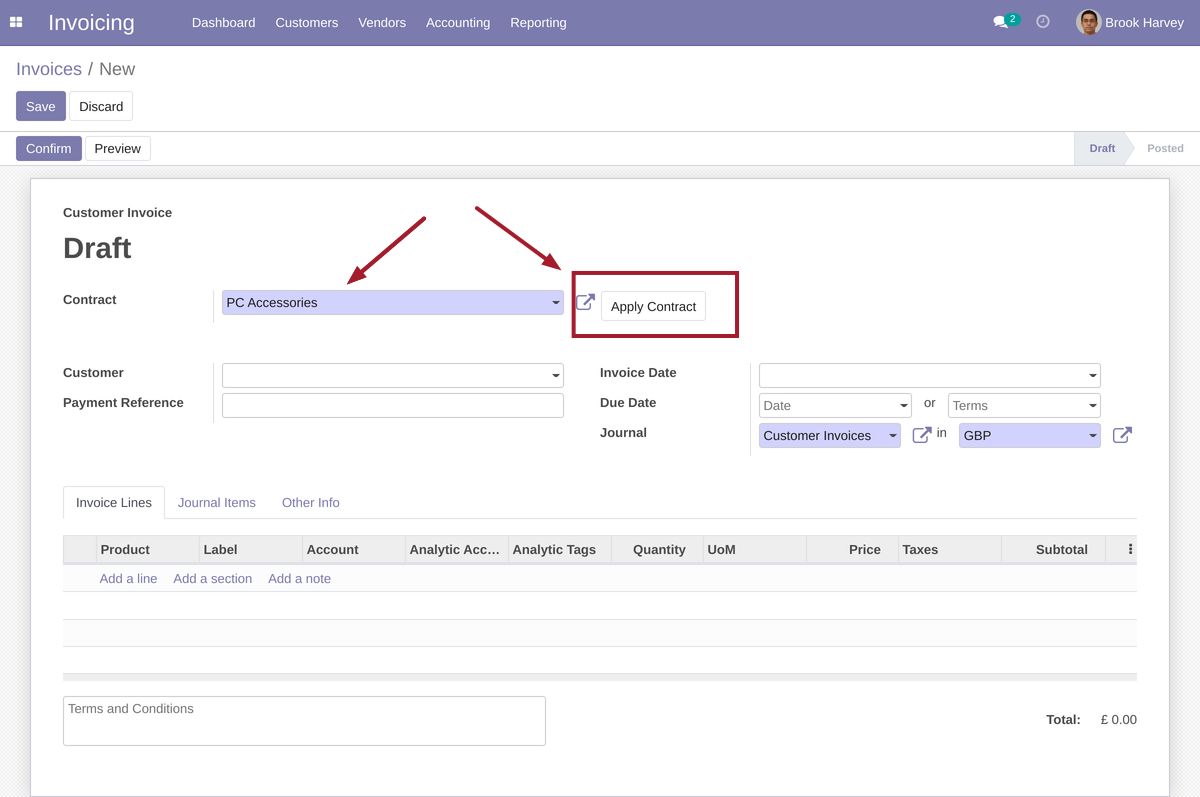This screenshot has height=797, width=1200.
Task: Switch to the Journal Items tab
Action: tap(217, 502)
